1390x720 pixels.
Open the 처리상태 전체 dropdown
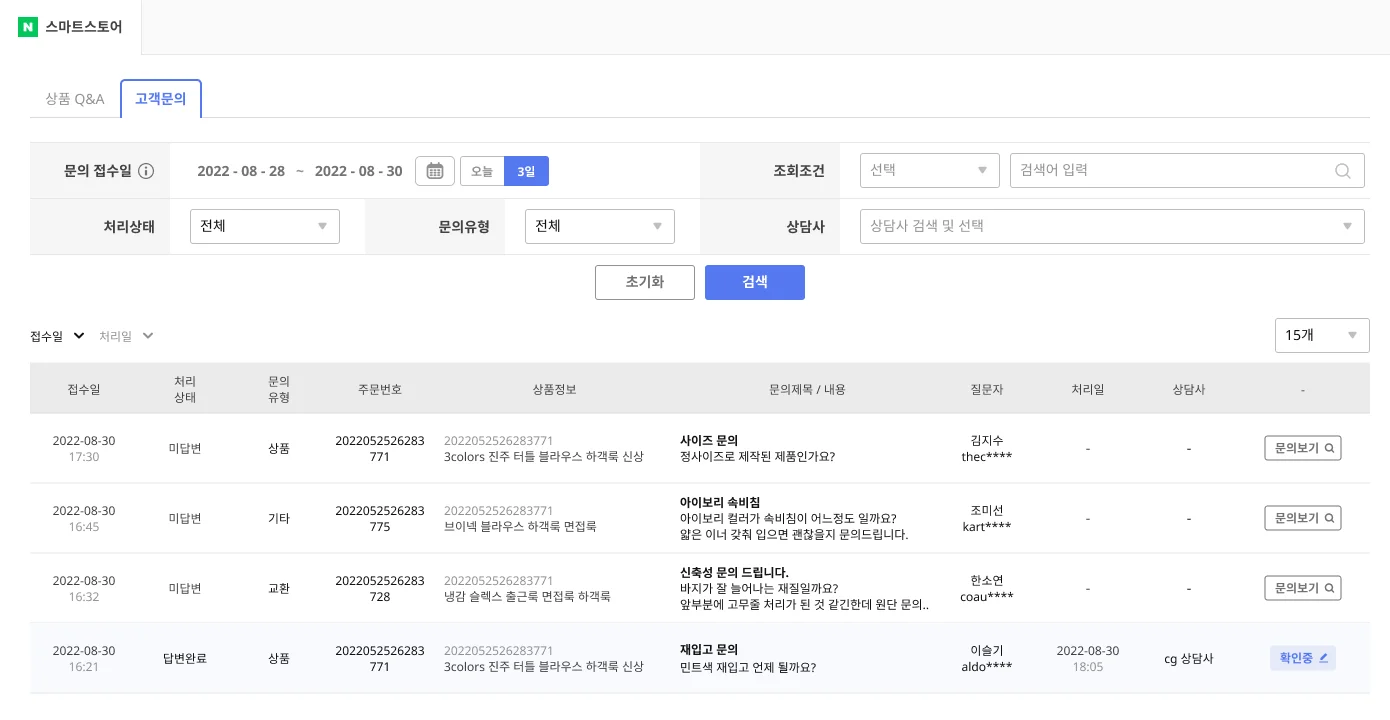click(x=264, y=226)
